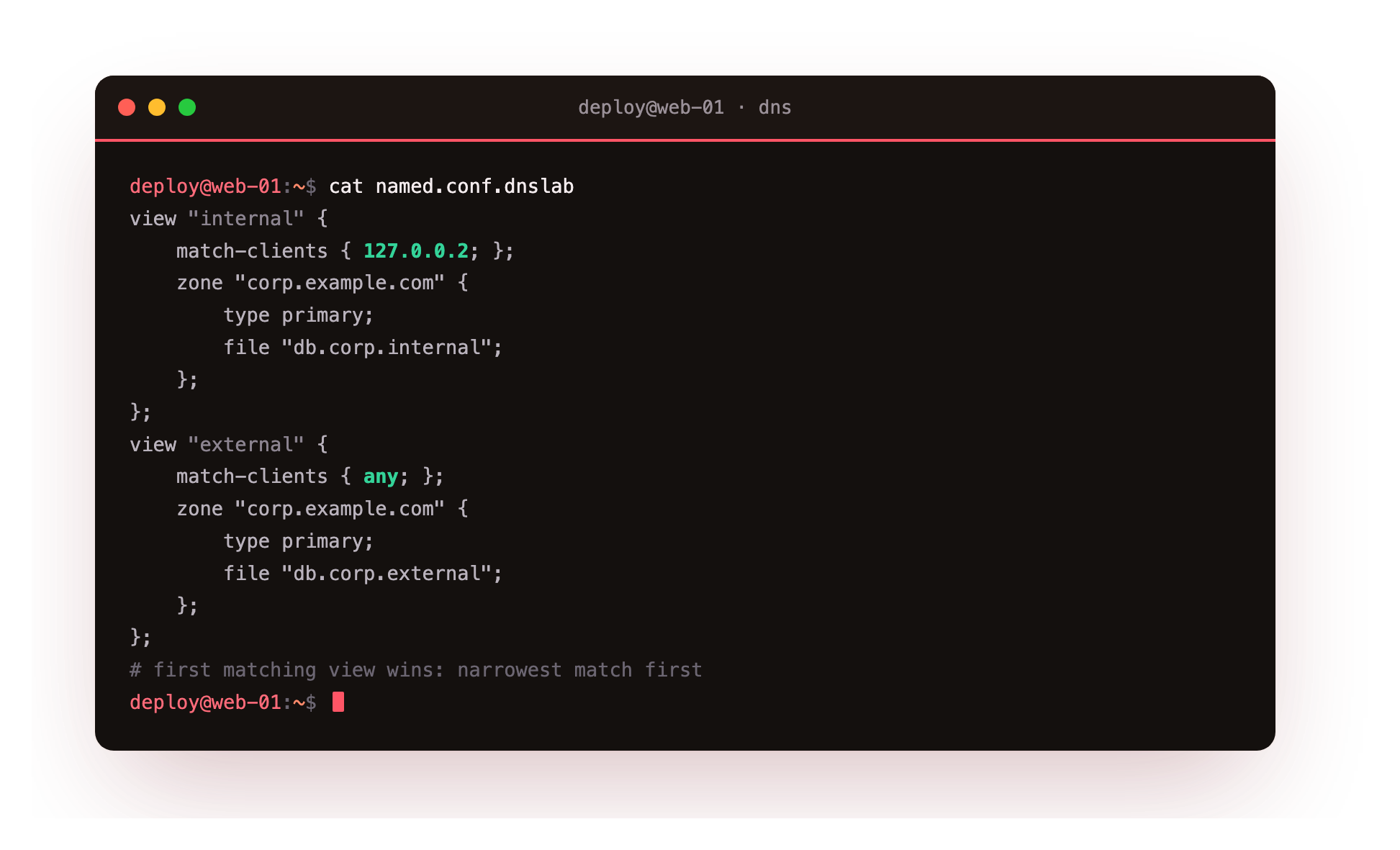Click the second zone "corp.example.com" line
1400x850 pixels.
pos(322,509)
